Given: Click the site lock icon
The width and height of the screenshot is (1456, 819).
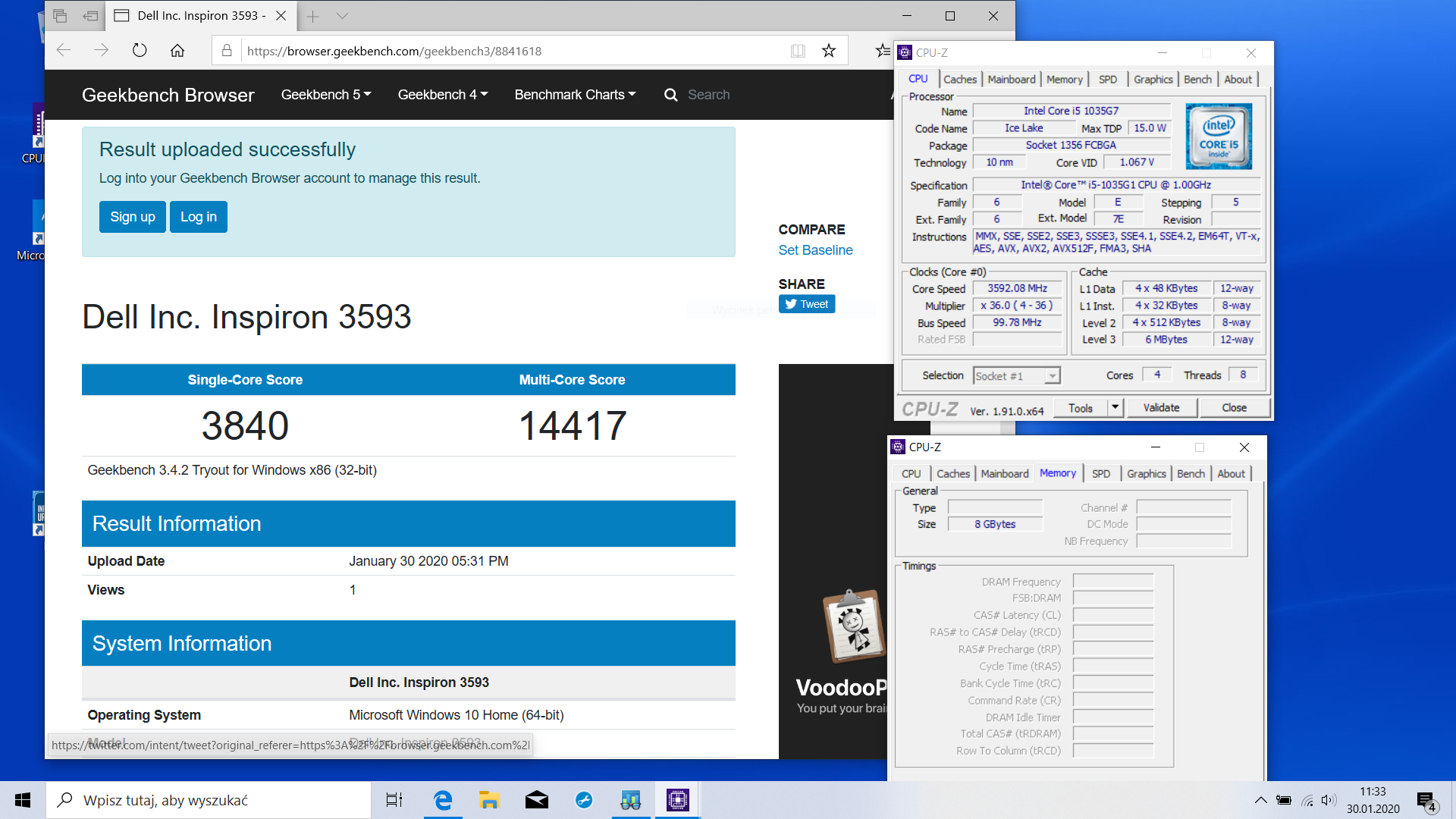Looking at the screenshot, I should [x=226, y=51].
